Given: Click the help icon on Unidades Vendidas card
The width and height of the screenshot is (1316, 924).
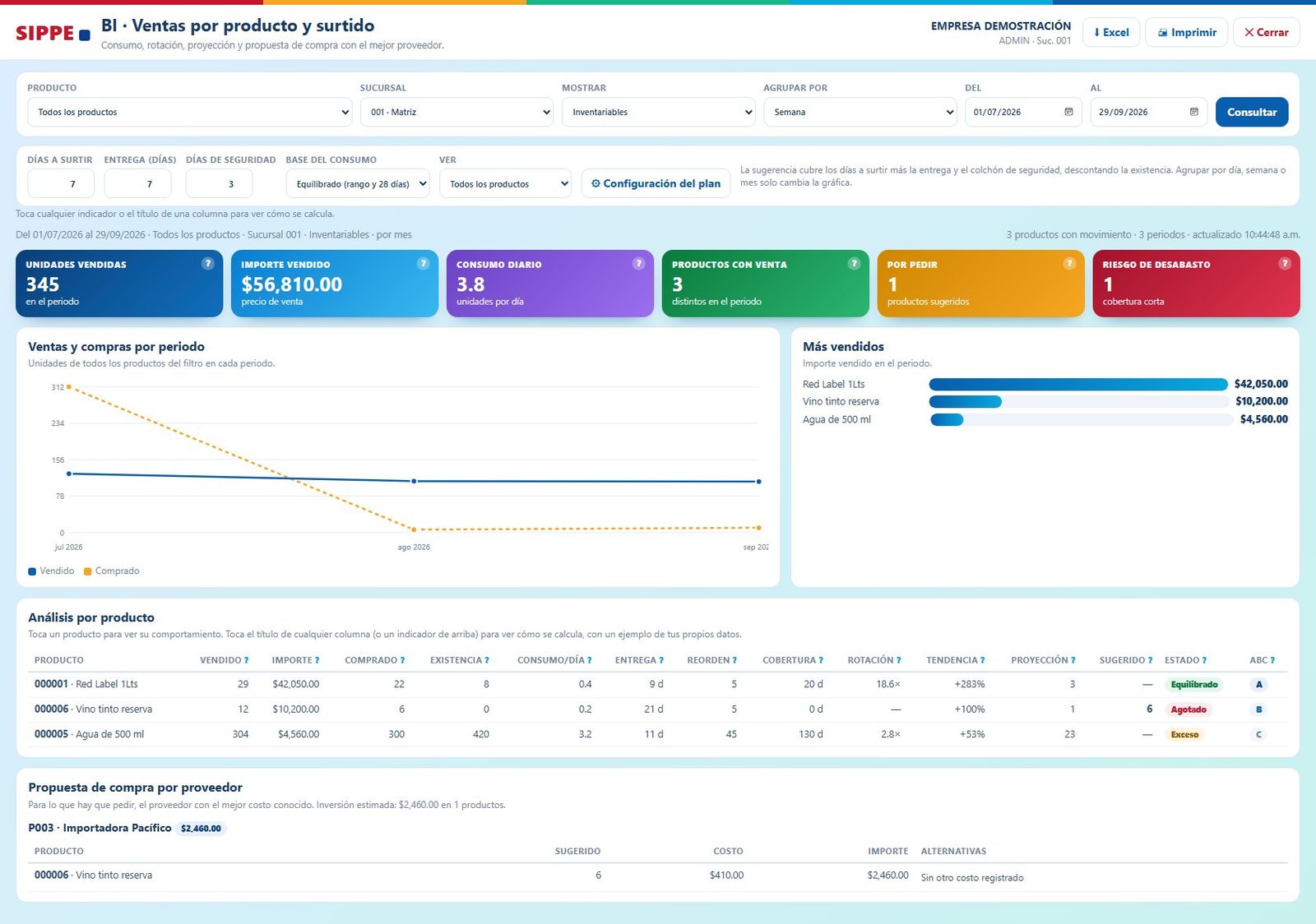Looking at the screenshot, I should [208, 264].
